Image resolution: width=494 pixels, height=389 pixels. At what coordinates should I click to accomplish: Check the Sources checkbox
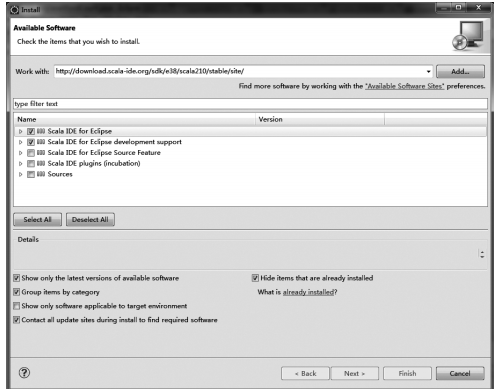pyautogui.click(x=31, y=174)
